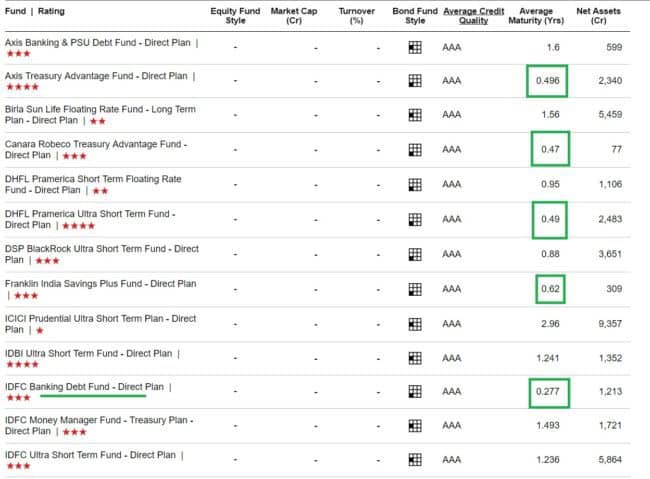Click the four-star rating of DHFL Pramerica Ultra Short Term Fund
The width and height of the screenshot is (650, 479).
pos(78,226)
